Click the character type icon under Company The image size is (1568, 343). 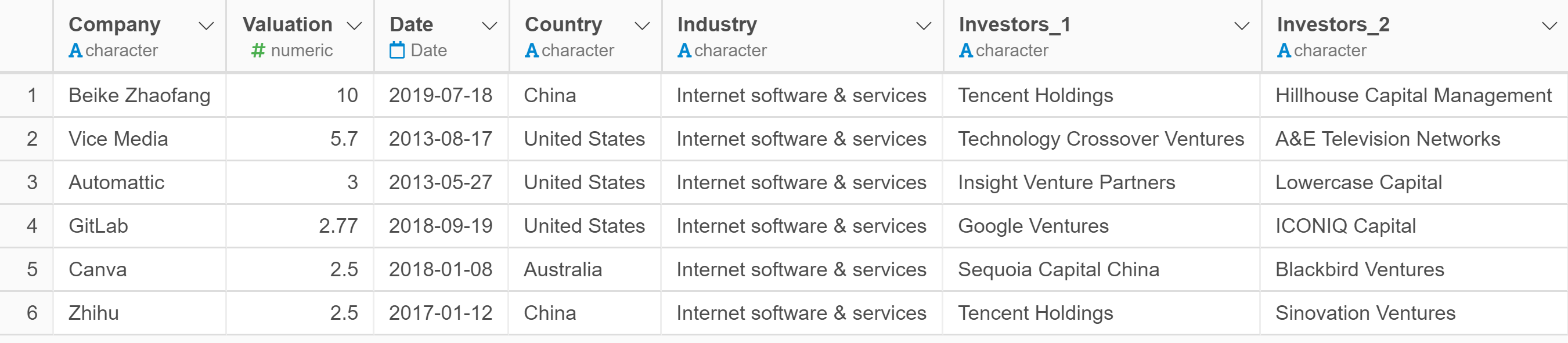tap(75, 50)
